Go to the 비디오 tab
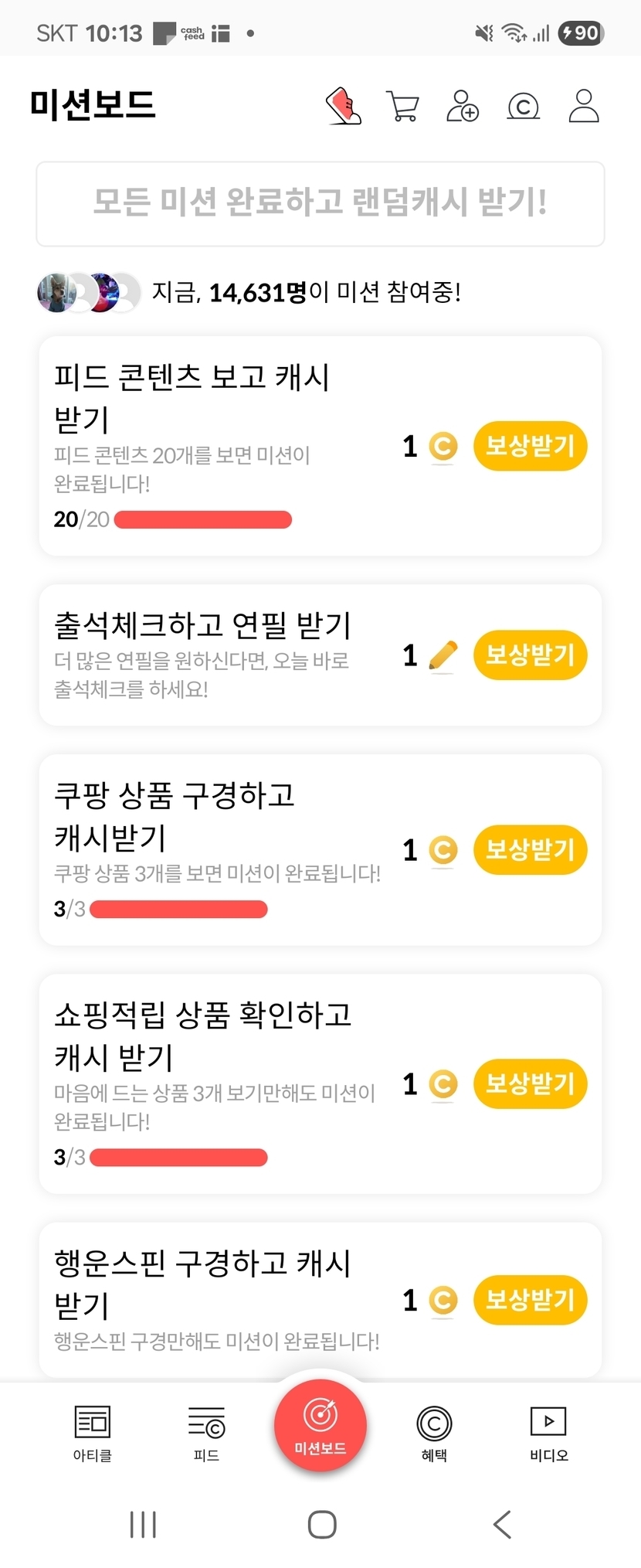 548,1432
